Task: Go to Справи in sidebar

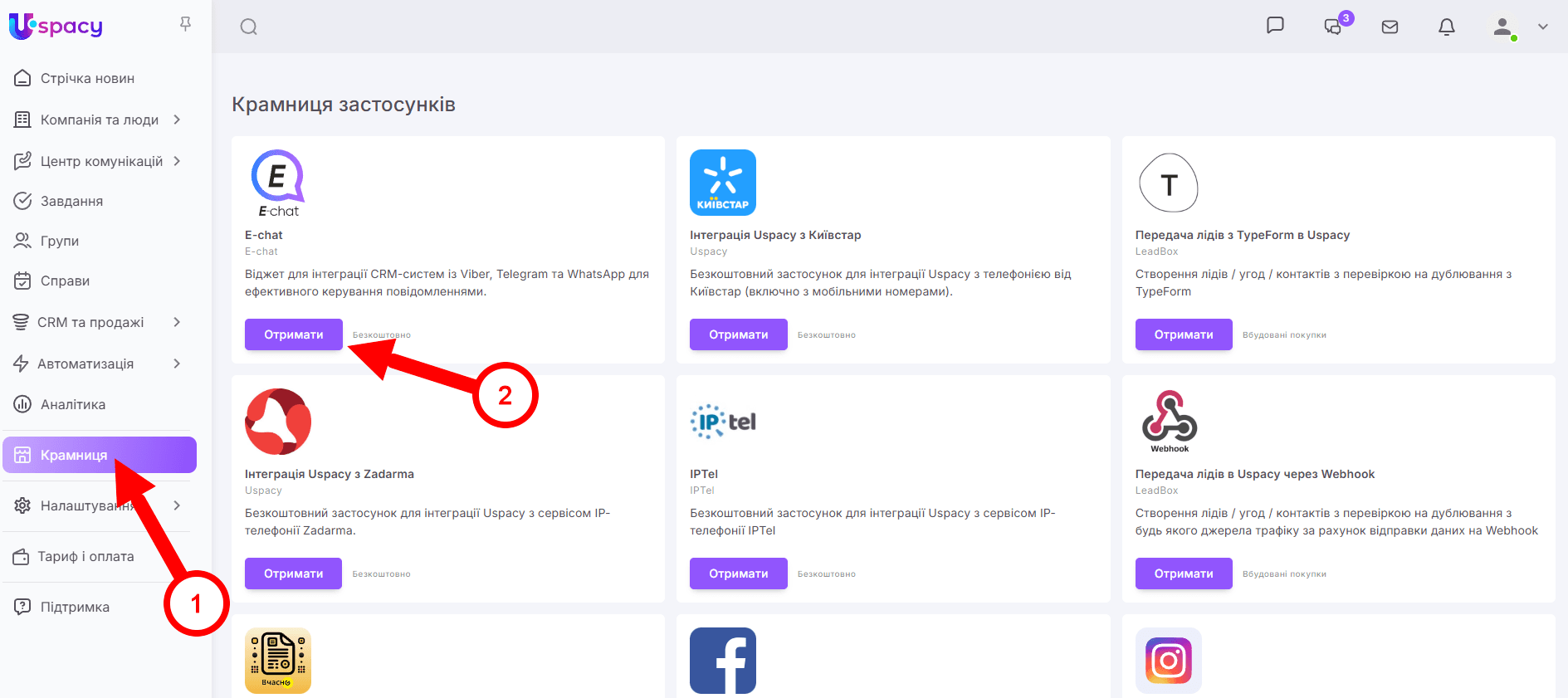Action: [x=65, y=281]
